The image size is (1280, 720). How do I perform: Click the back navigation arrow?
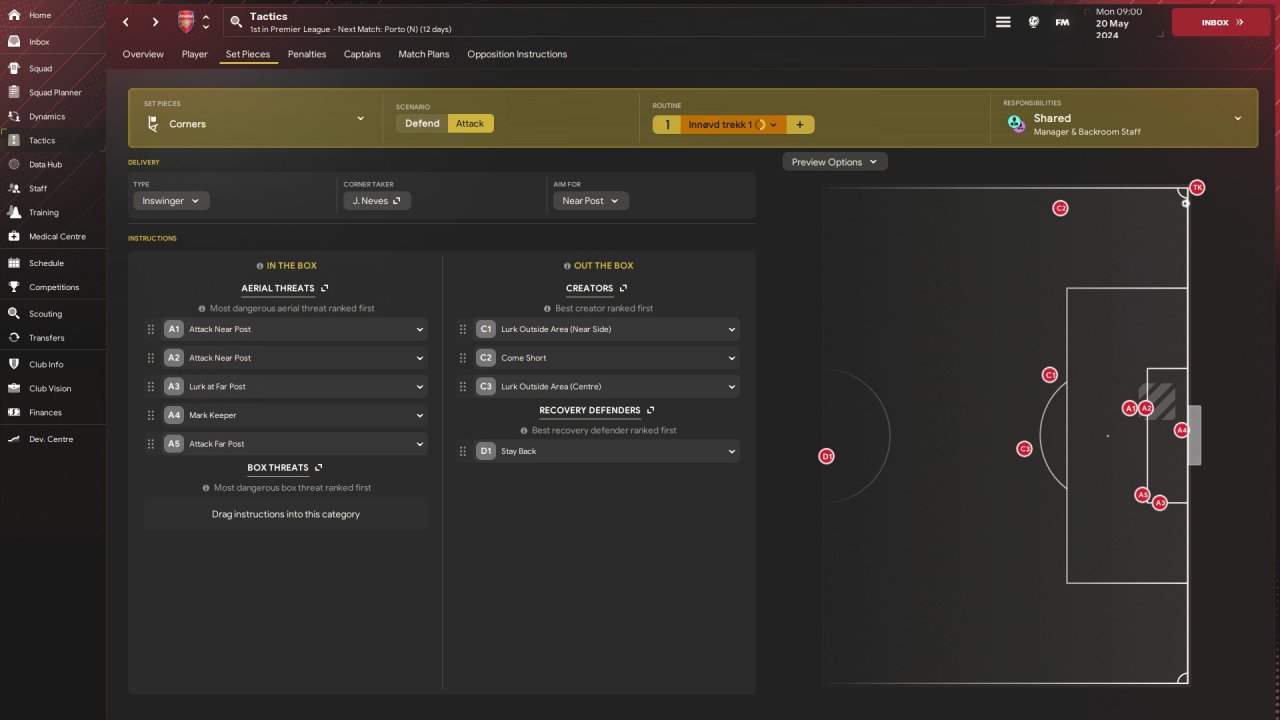[x=125, y=22]
